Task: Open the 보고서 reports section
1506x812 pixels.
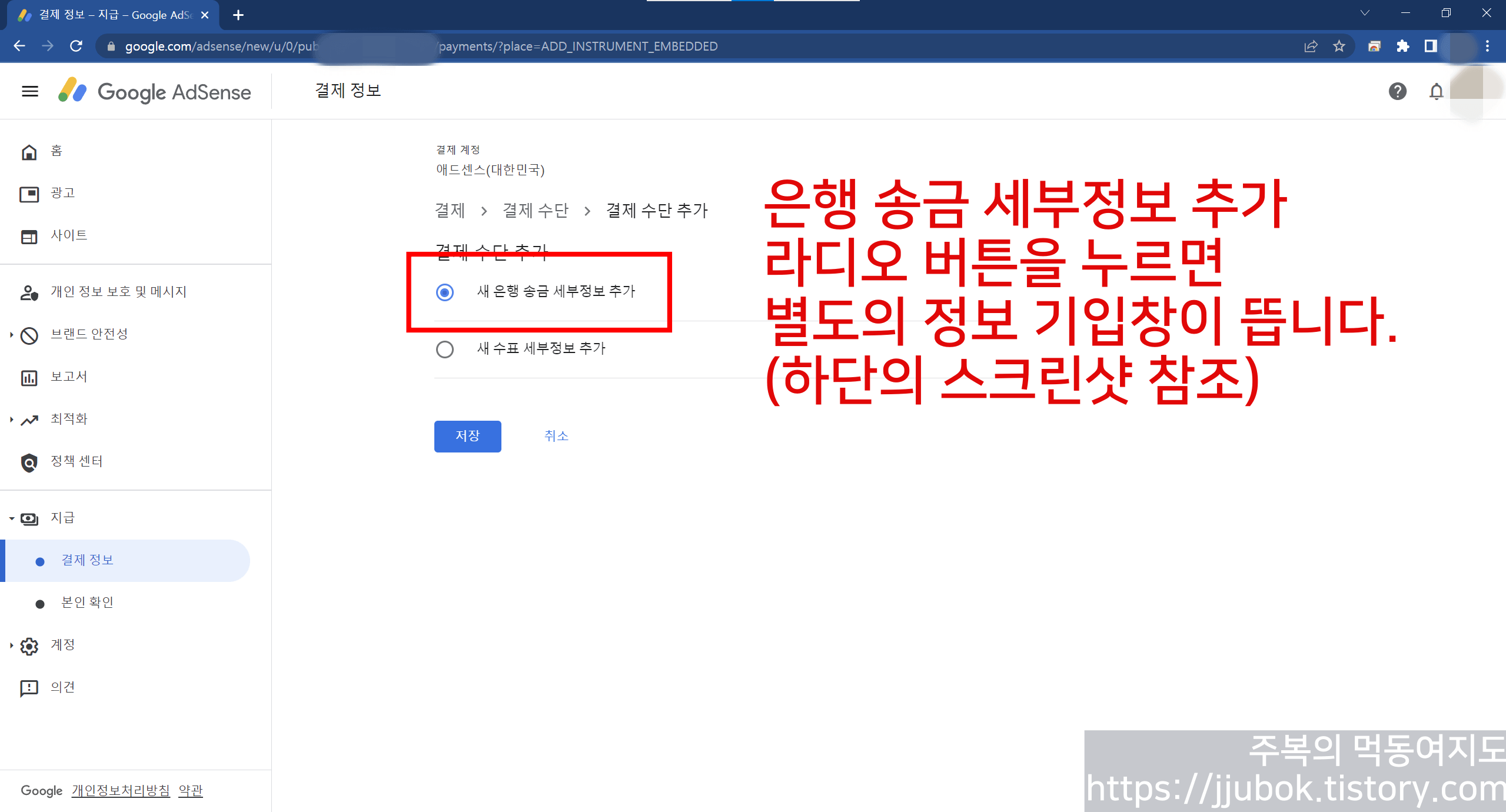Action: tap(68, 376)
